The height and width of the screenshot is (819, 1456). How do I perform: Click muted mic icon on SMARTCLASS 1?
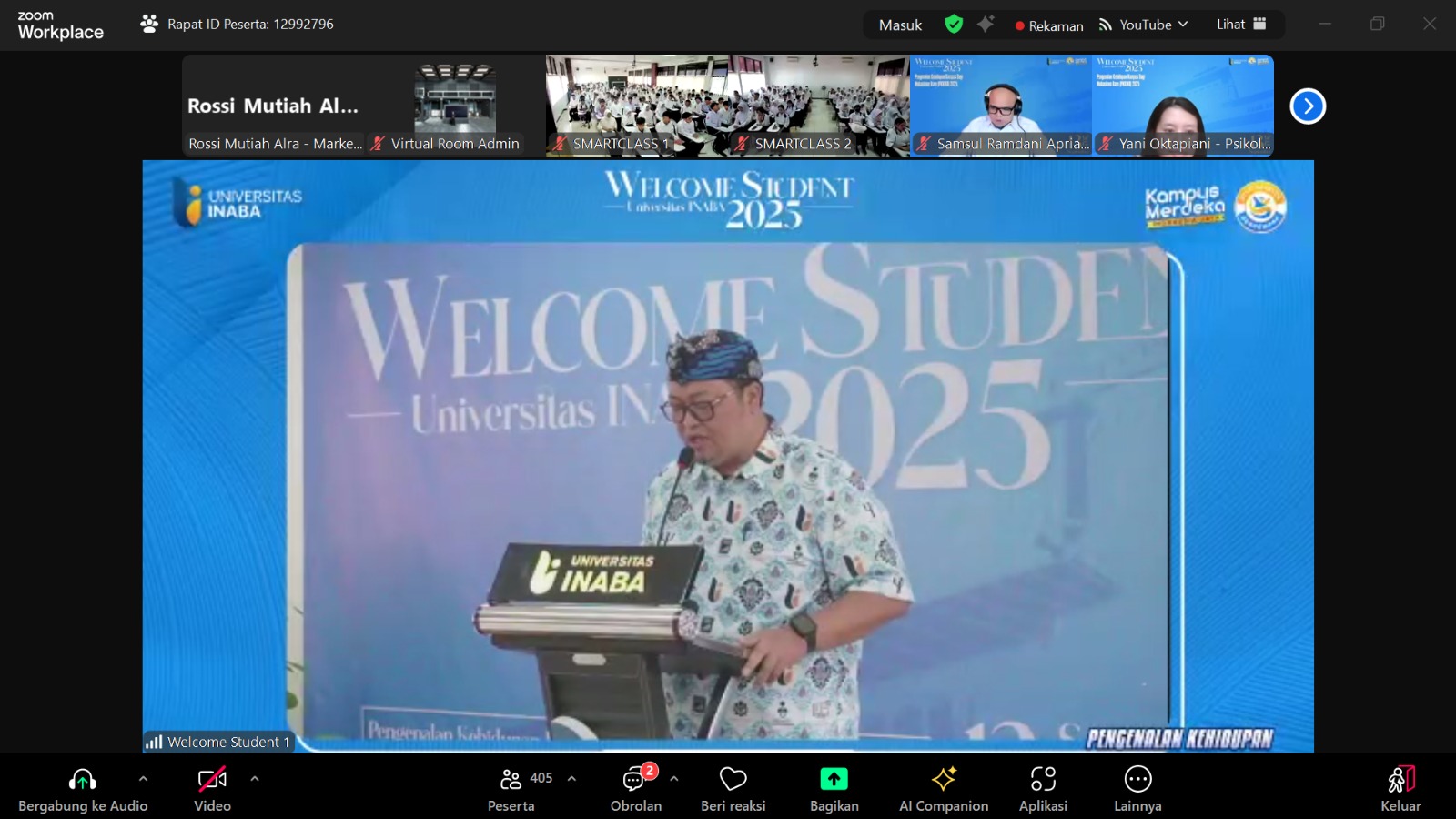coord(560,144)
